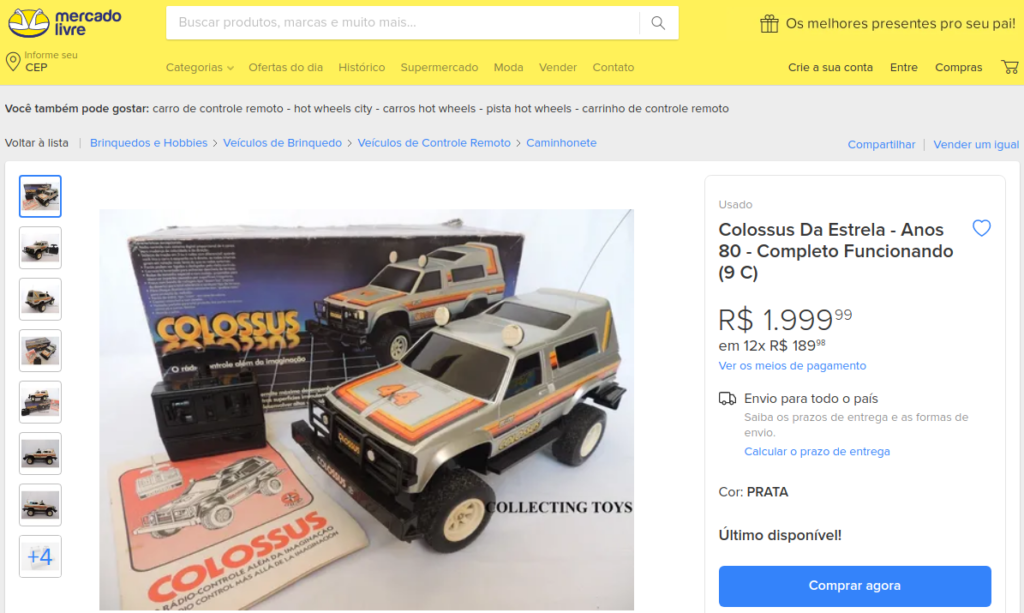Open the Ofertas do dia menu item
The image size is (1024, 613).
[x=285, y=67]
